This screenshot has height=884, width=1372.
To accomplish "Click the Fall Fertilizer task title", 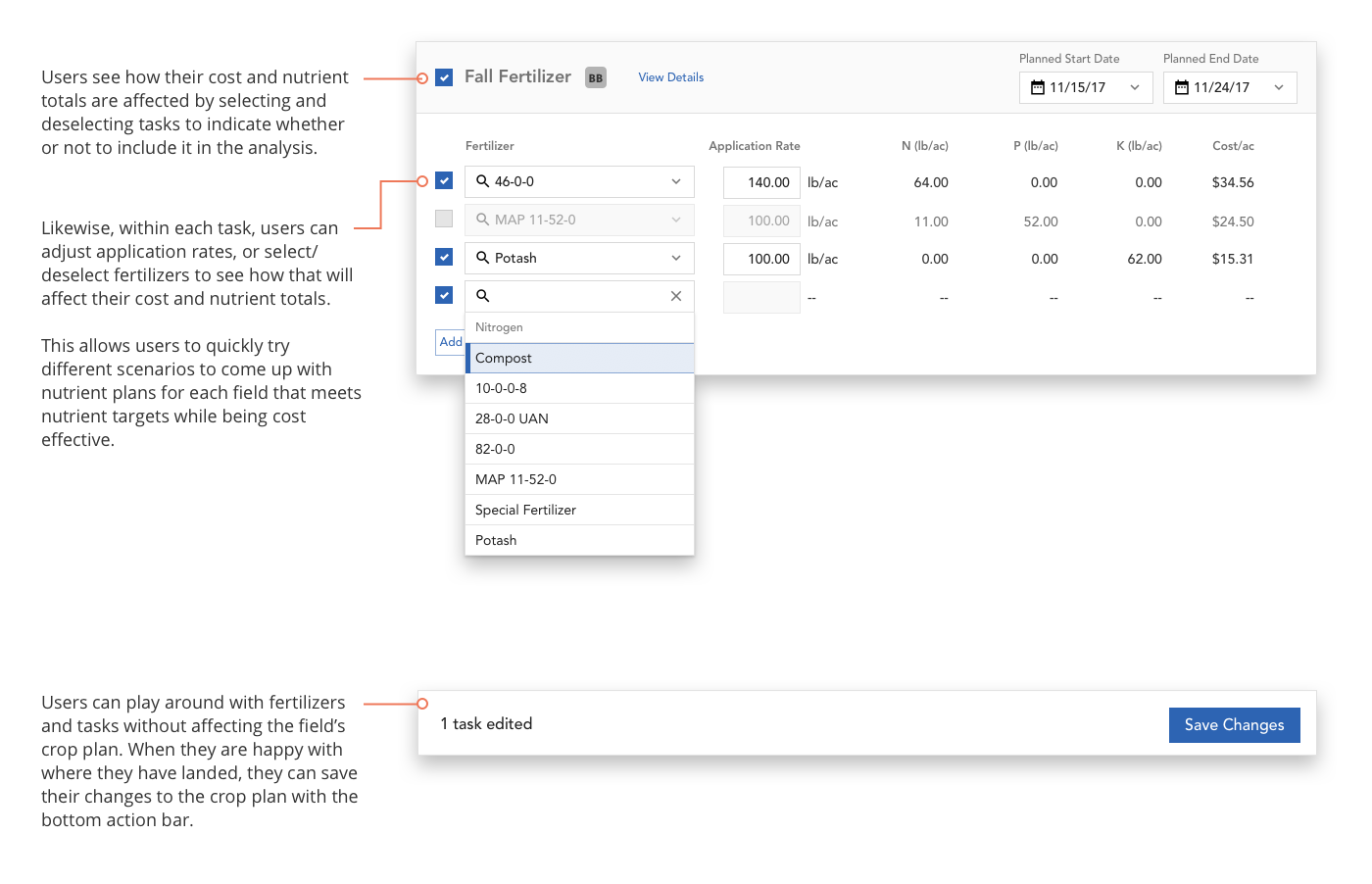I will (517, 76).
